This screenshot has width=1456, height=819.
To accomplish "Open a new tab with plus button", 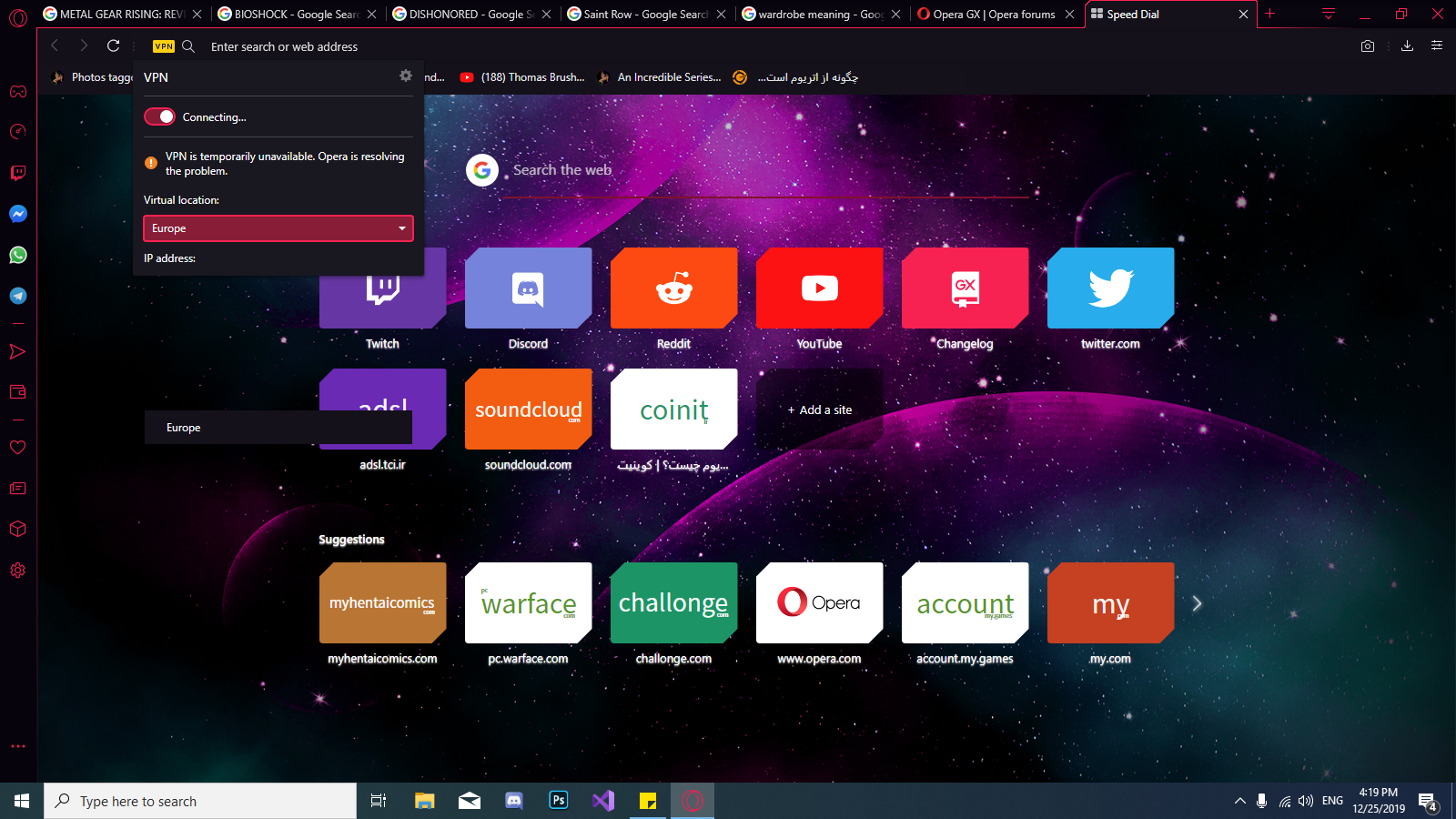I will [1270, 14].
